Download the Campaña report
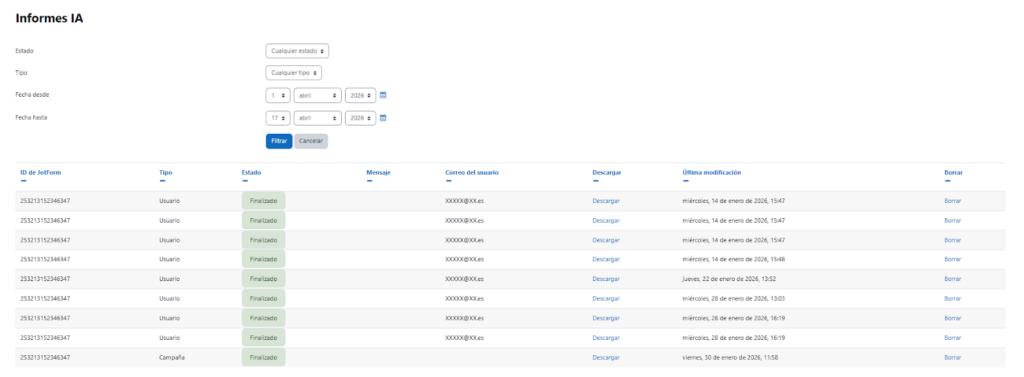 (x=606, y=357)
